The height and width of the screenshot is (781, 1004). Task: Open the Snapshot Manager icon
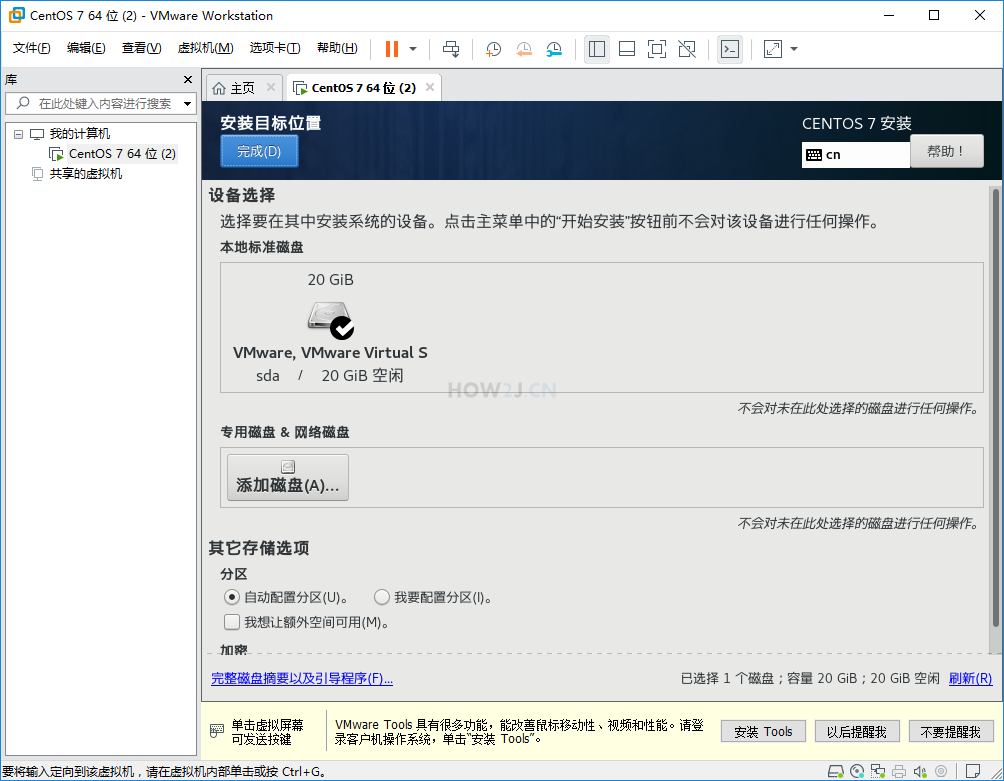(554, 48)
